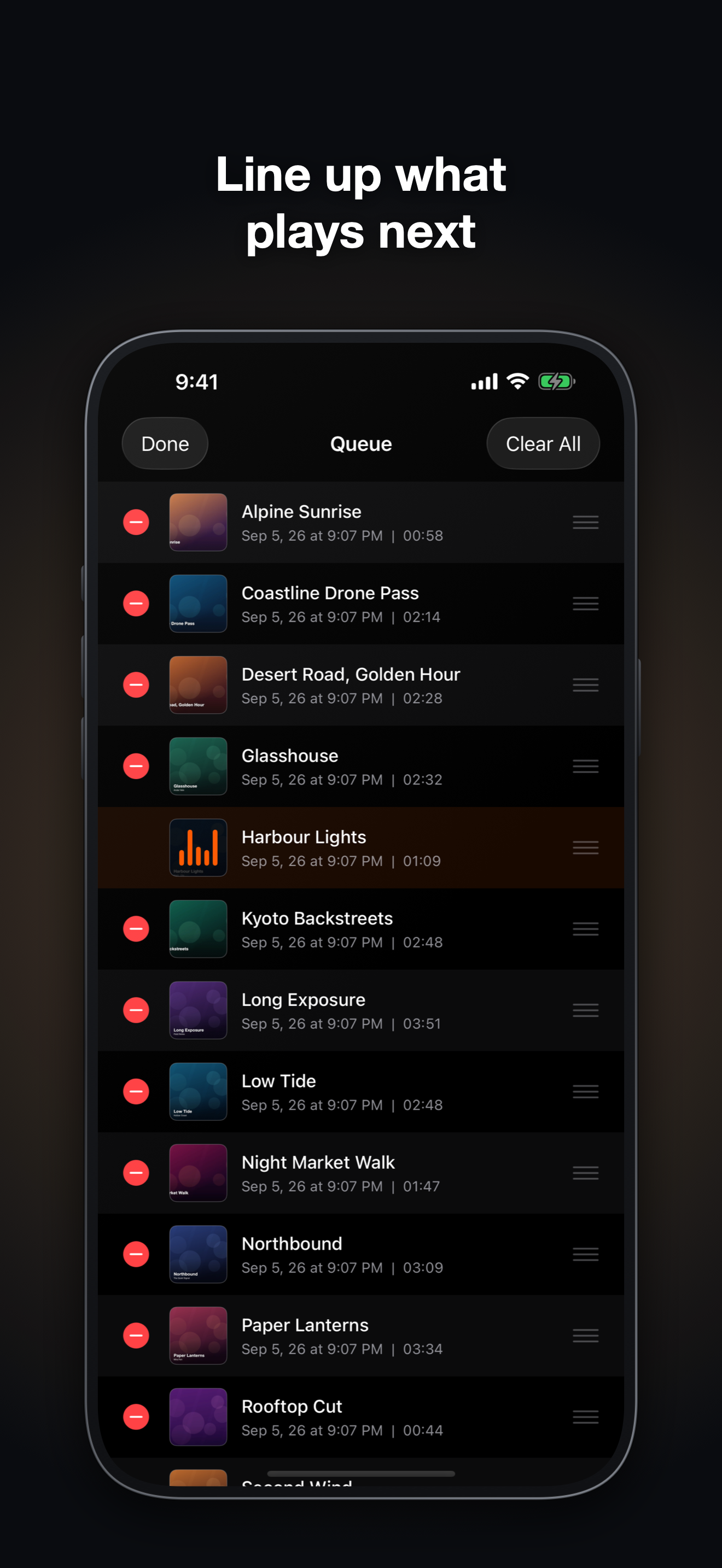
Task: Delete Night Market Walk via red minus icon
Action: coord(136,1173)
